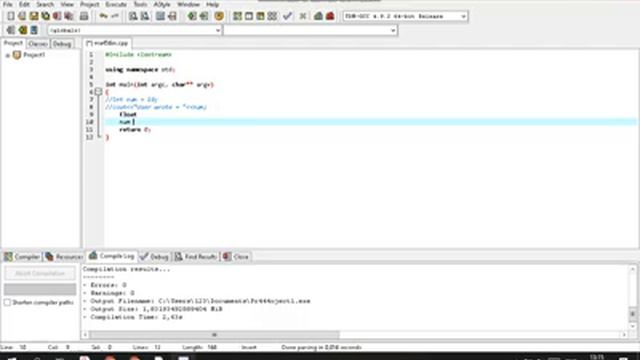This screenshot has width=640, height=360.
Task: Collapse the code fold at line 6
Action: (98, 92)
